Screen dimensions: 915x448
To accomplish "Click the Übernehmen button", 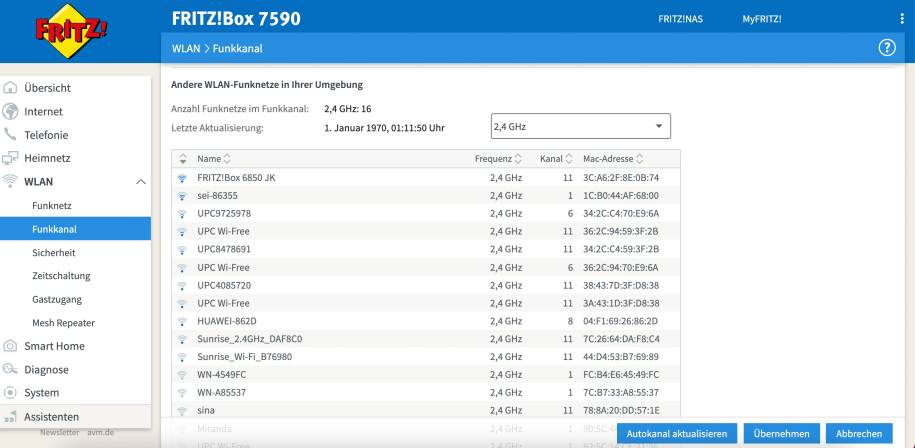I will (x=781, y=433).
